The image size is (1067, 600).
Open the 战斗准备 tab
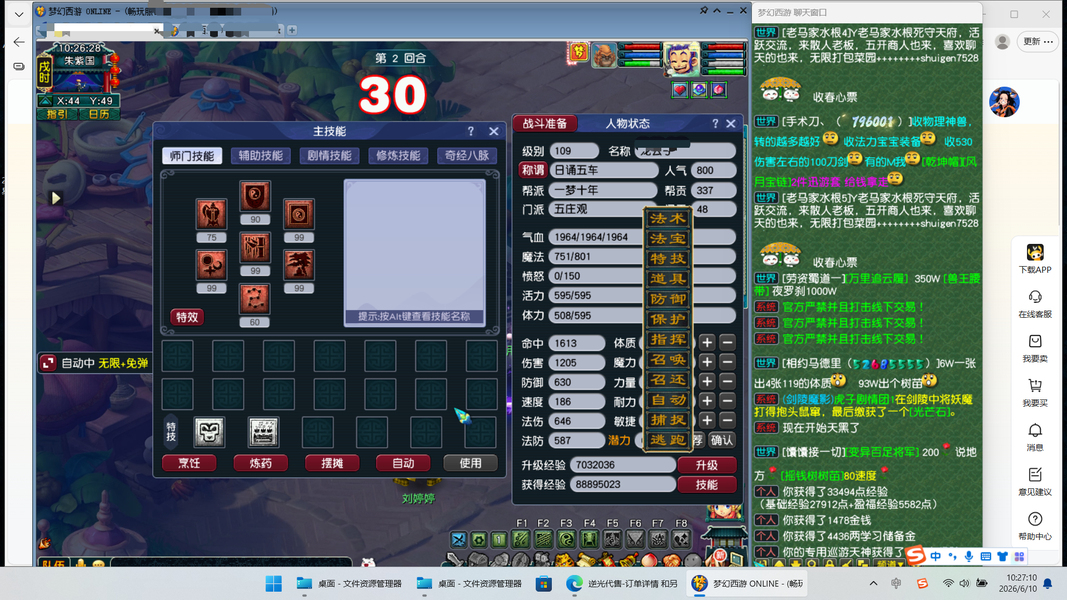click(x=545, y=123)
